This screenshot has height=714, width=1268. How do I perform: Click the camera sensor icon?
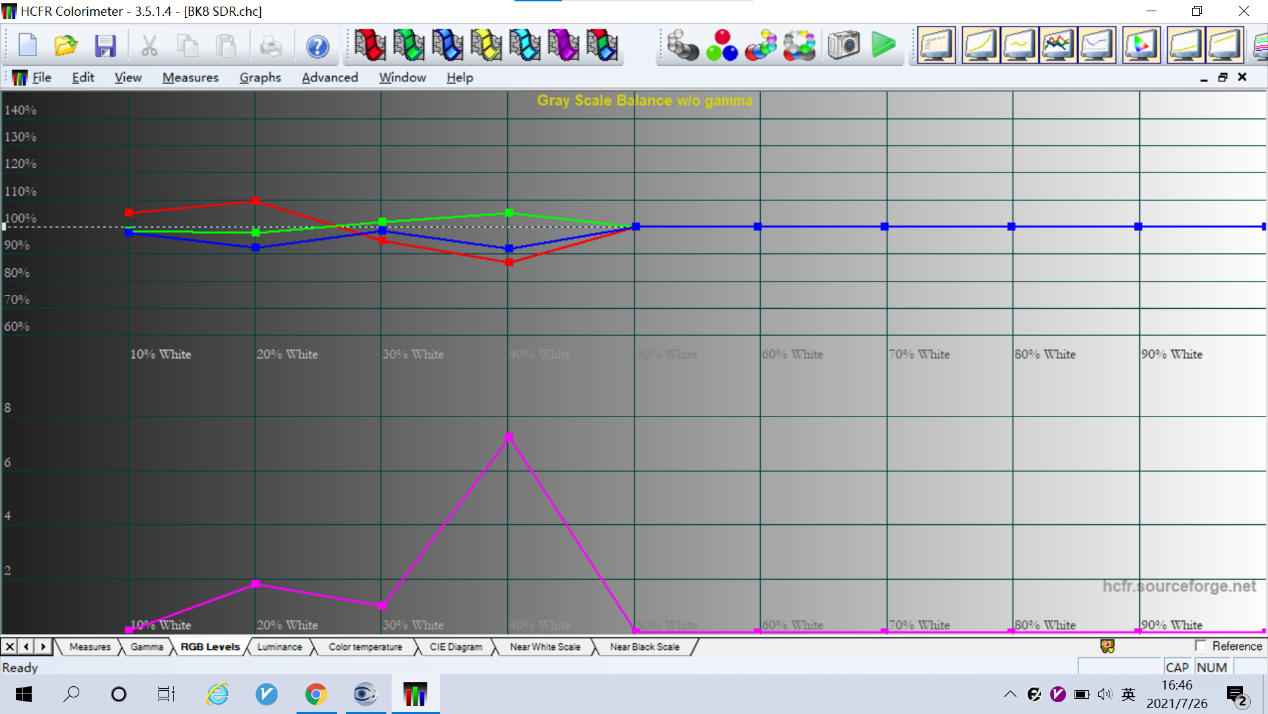pyautogui.click(x=843, y=46)
